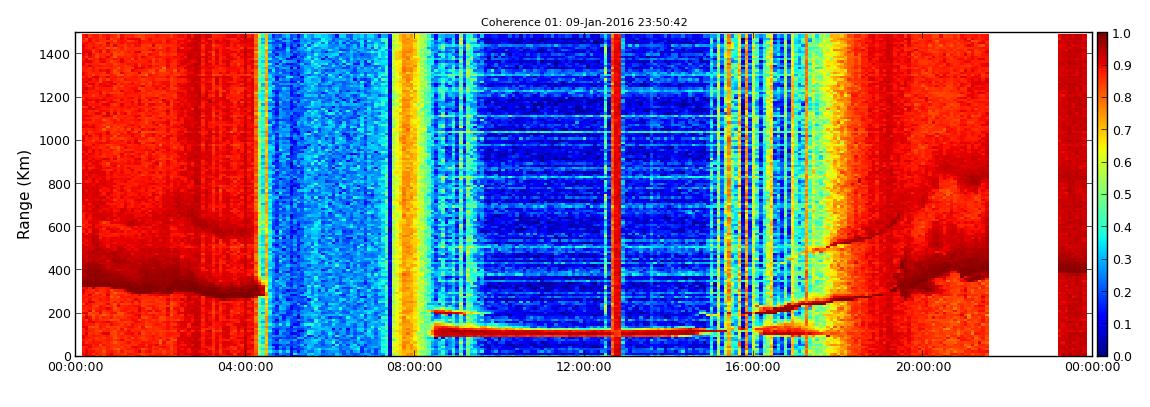This screenshot has width=1150, height=407.
Task: Click the dark red top of the colorbar
Action: tap(1102, 40)
